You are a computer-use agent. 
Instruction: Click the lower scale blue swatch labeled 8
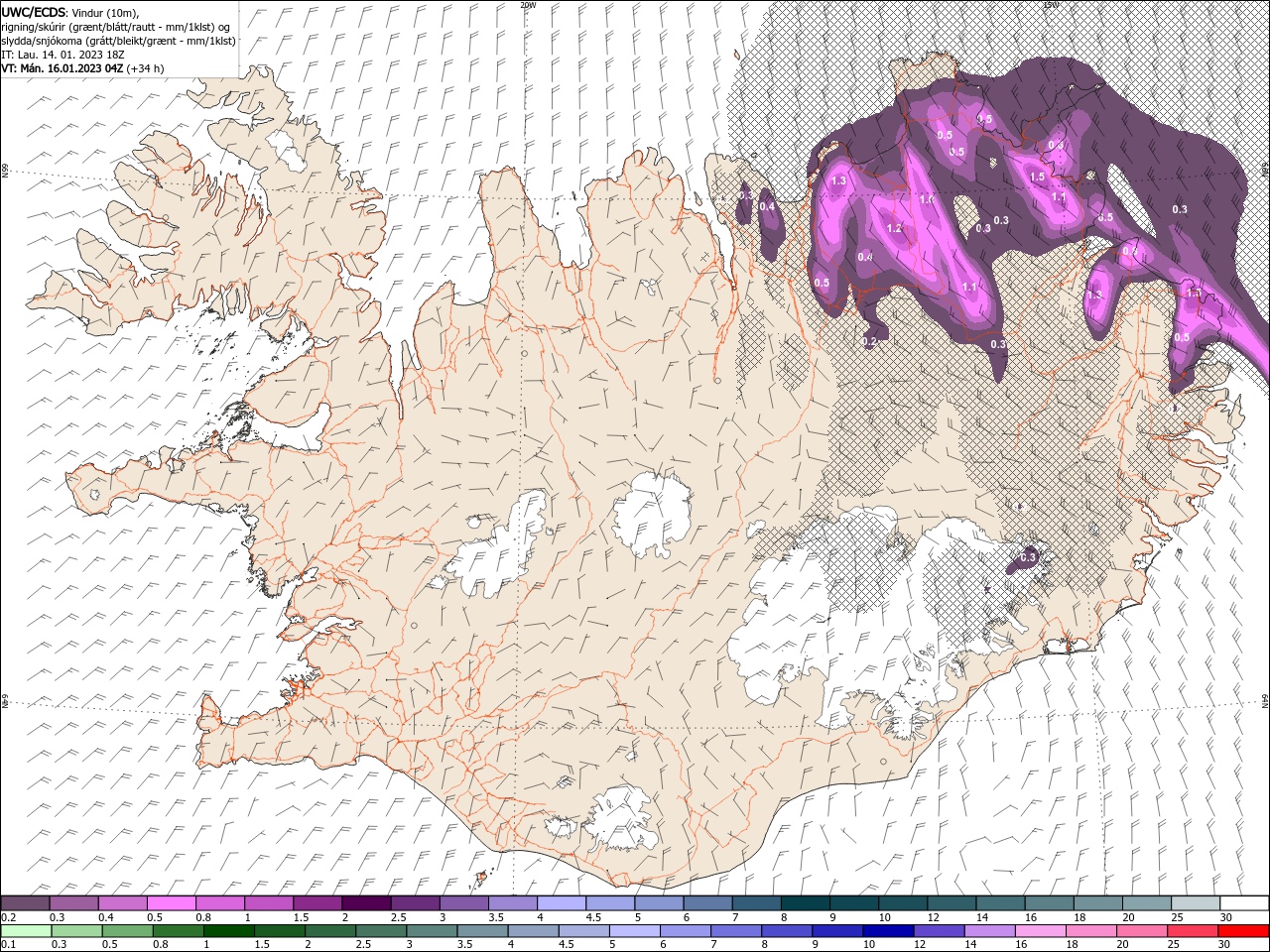[x=786, y=931]
